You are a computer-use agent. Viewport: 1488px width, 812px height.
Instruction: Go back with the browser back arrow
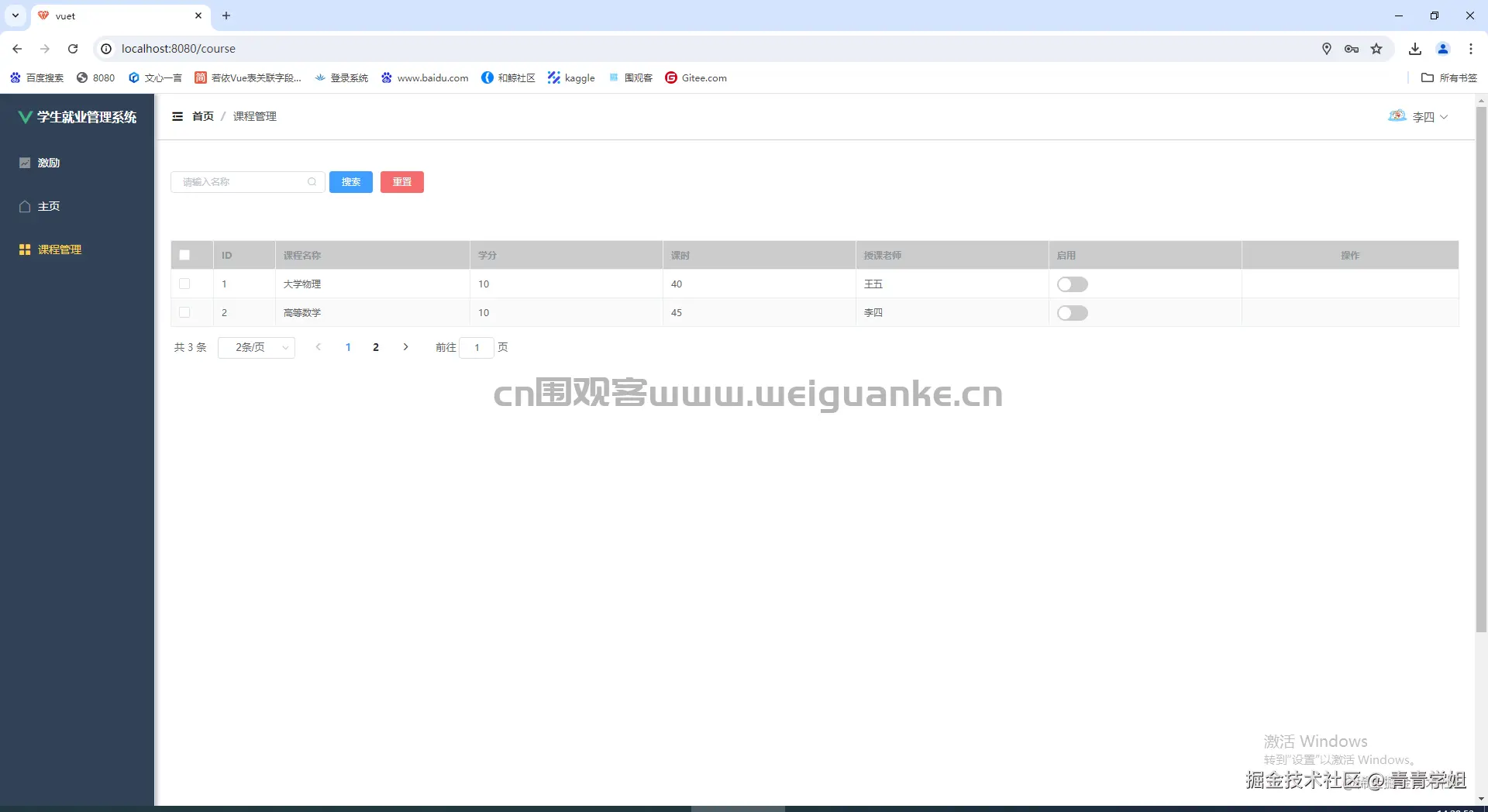(x=17, y=49)
